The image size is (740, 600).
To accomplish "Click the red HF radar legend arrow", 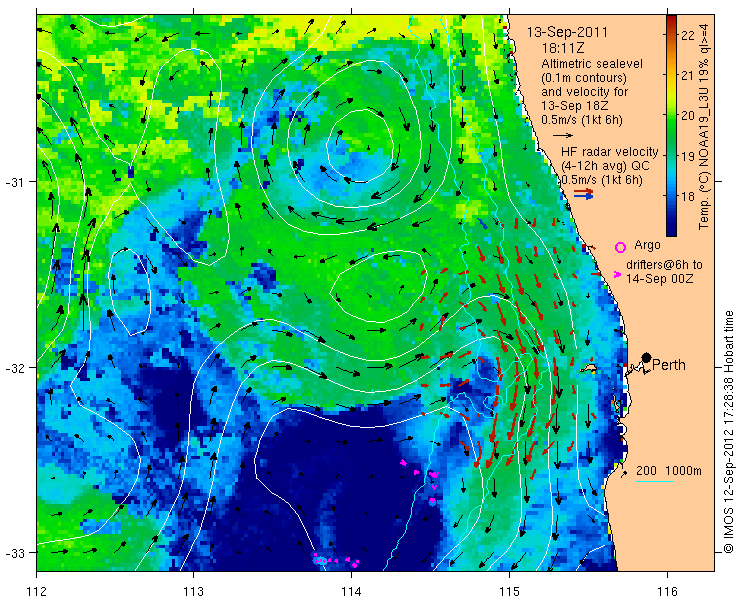I will 584,191.
